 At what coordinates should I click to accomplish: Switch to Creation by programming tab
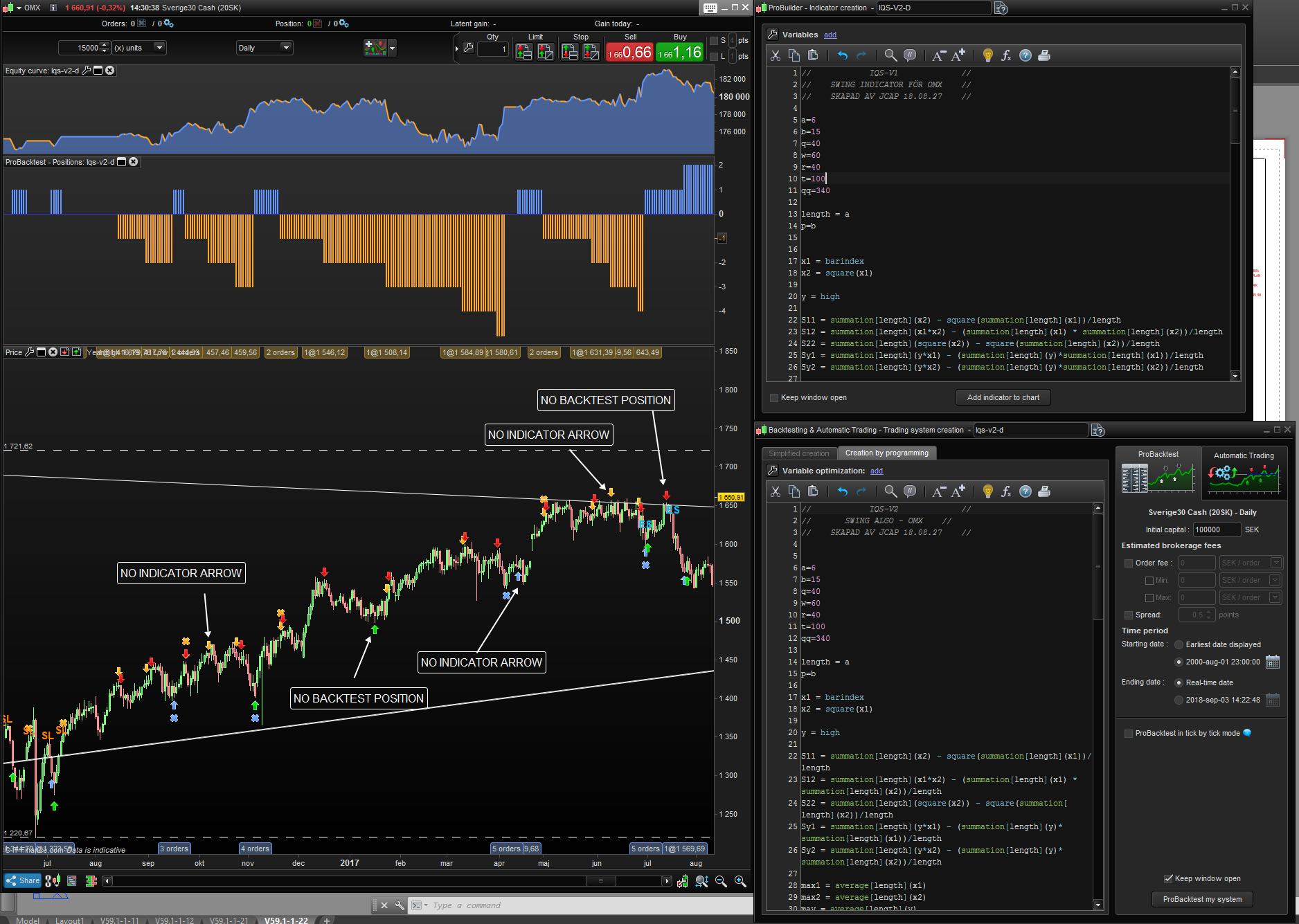point(886,453)
